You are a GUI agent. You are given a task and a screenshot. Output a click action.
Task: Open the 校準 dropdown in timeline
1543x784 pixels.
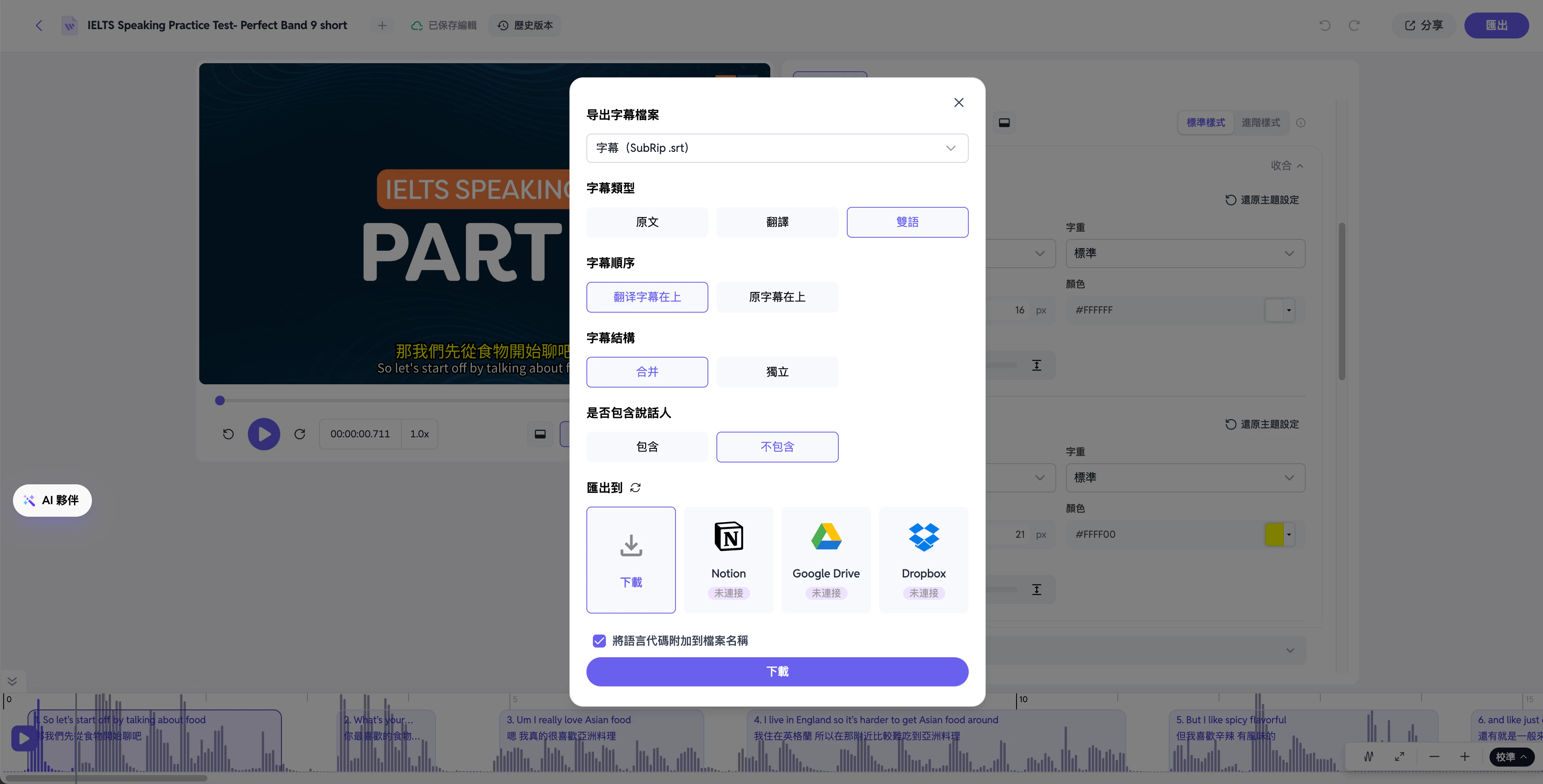[1511, 756]
